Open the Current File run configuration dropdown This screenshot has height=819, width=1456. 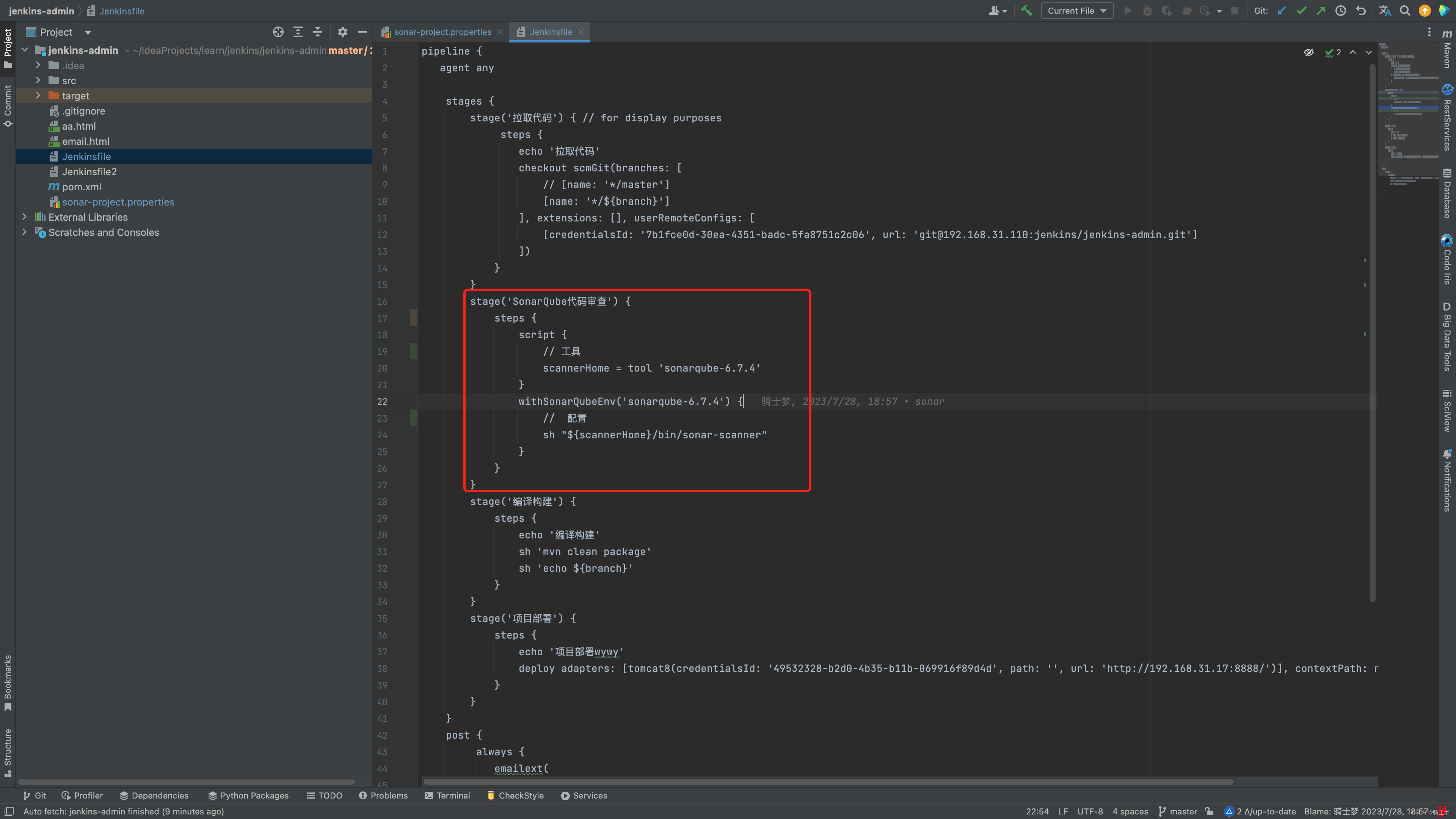[x=1077, y=11]
